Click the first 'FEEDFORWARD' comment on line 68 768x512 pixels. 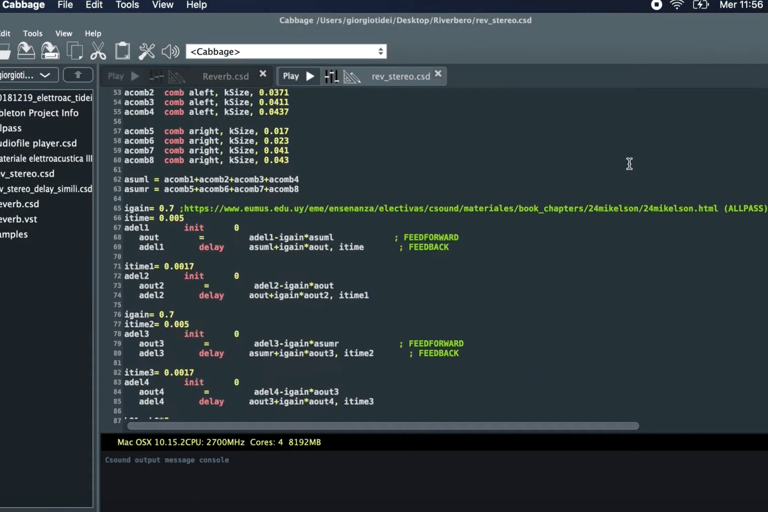click(431, 237)
